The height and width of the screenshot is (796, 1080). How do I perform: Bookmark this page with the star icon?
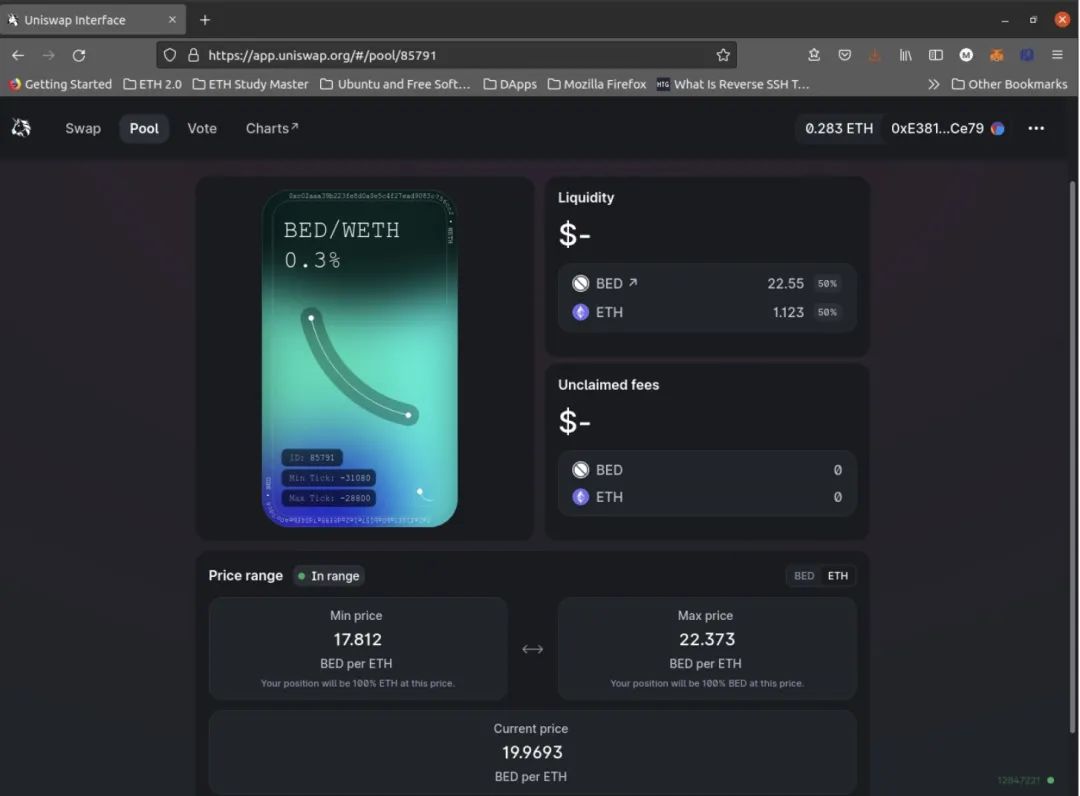click(723, 55)
